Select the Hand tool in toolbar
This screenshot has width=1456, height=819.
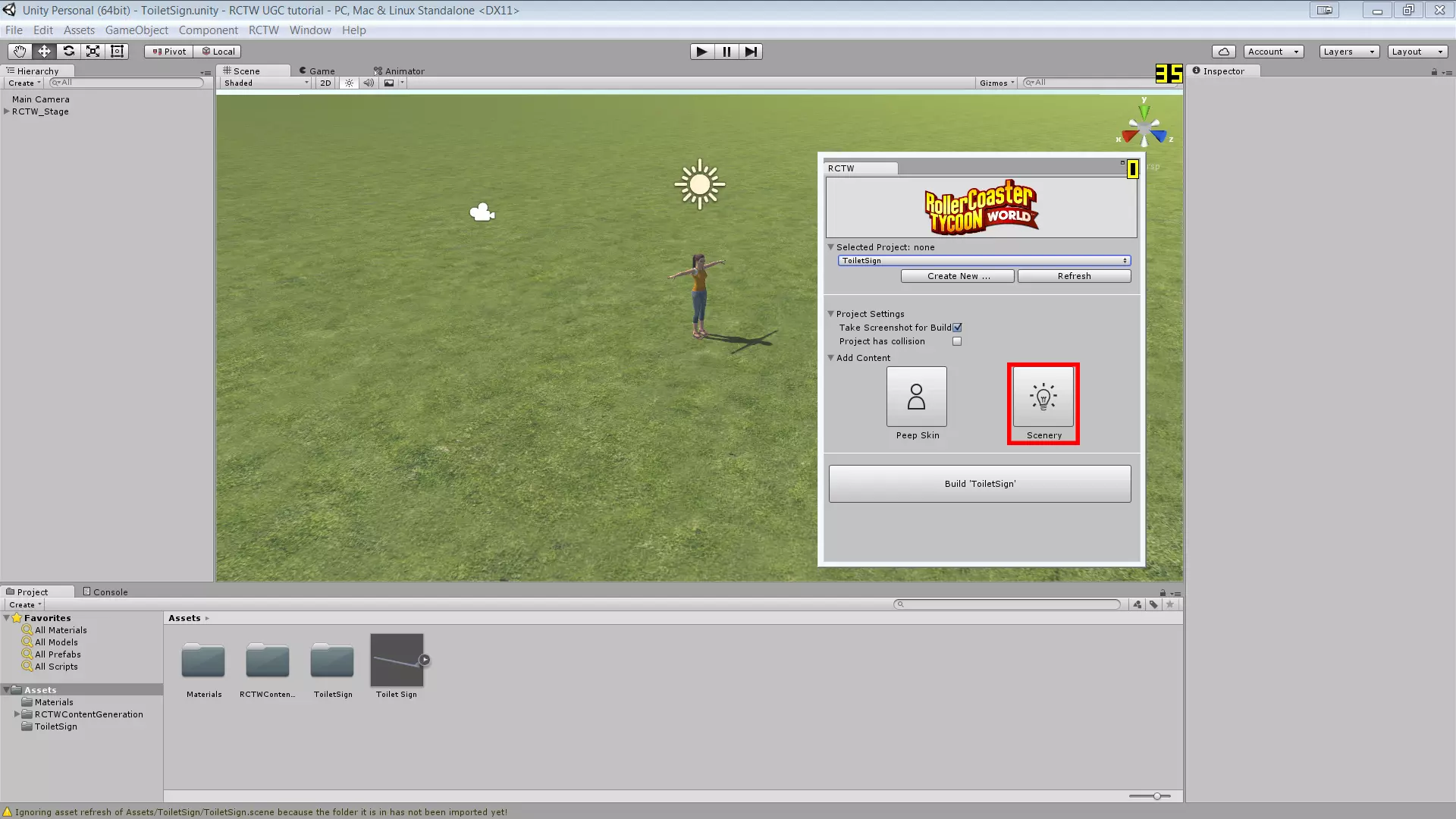(x=20, y=52)
